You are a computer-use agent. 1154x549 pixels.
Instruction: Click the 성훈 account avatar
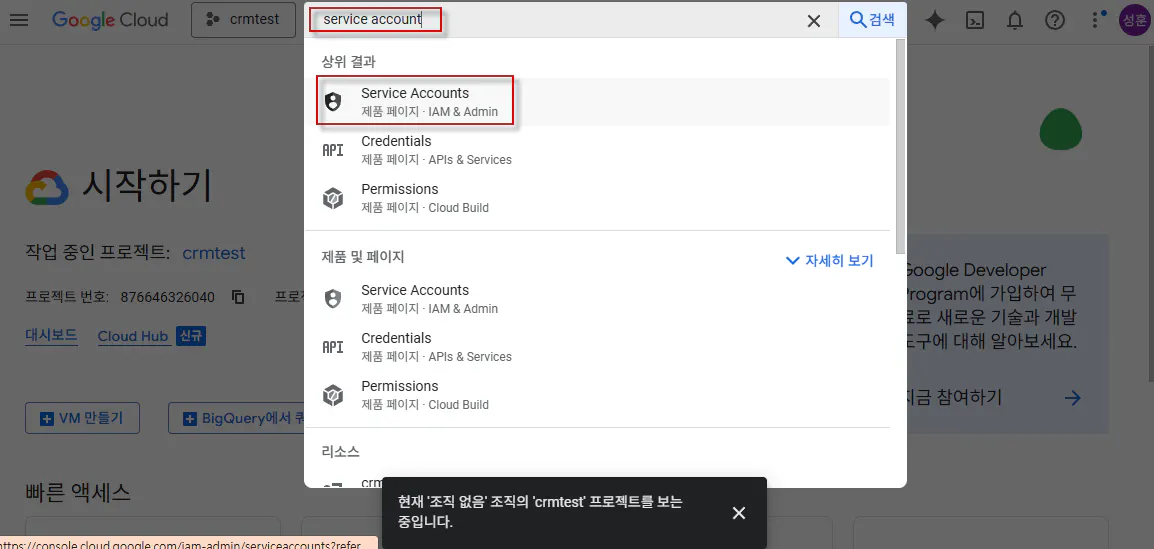[1133, 20]
